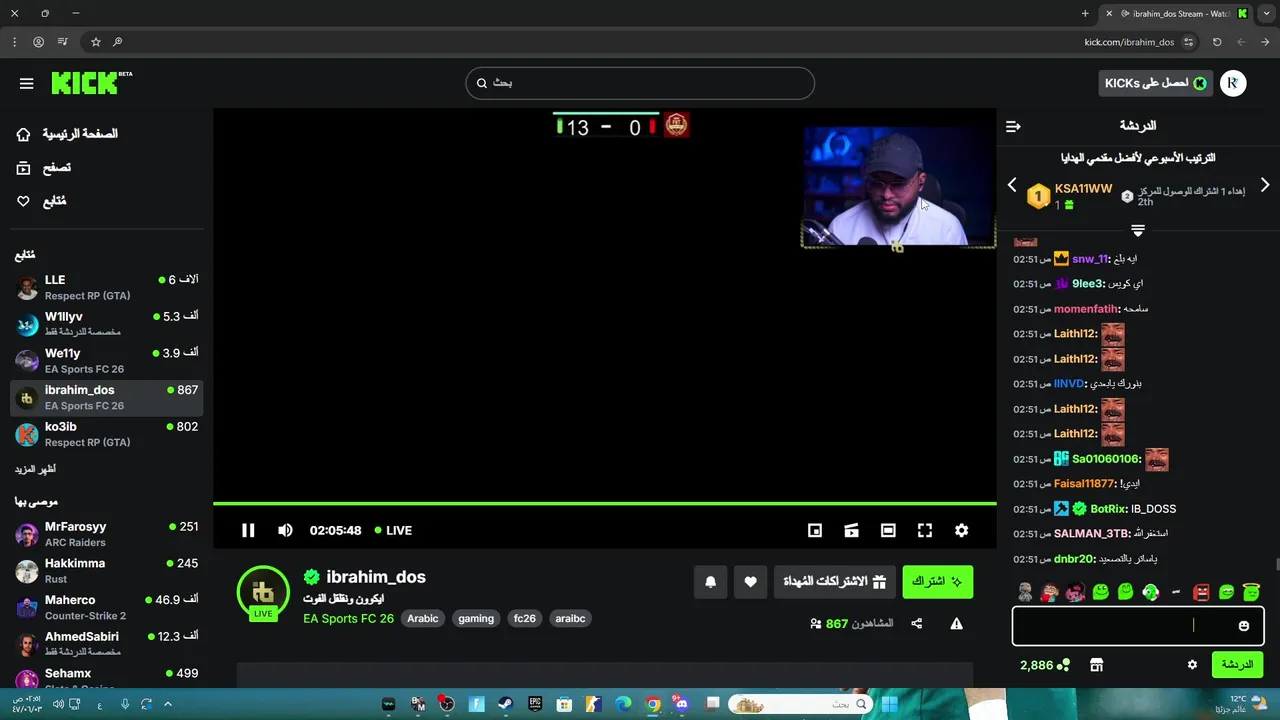Open Steam from the taskbar
1280x720 pixels.
(x=506, y=704)
